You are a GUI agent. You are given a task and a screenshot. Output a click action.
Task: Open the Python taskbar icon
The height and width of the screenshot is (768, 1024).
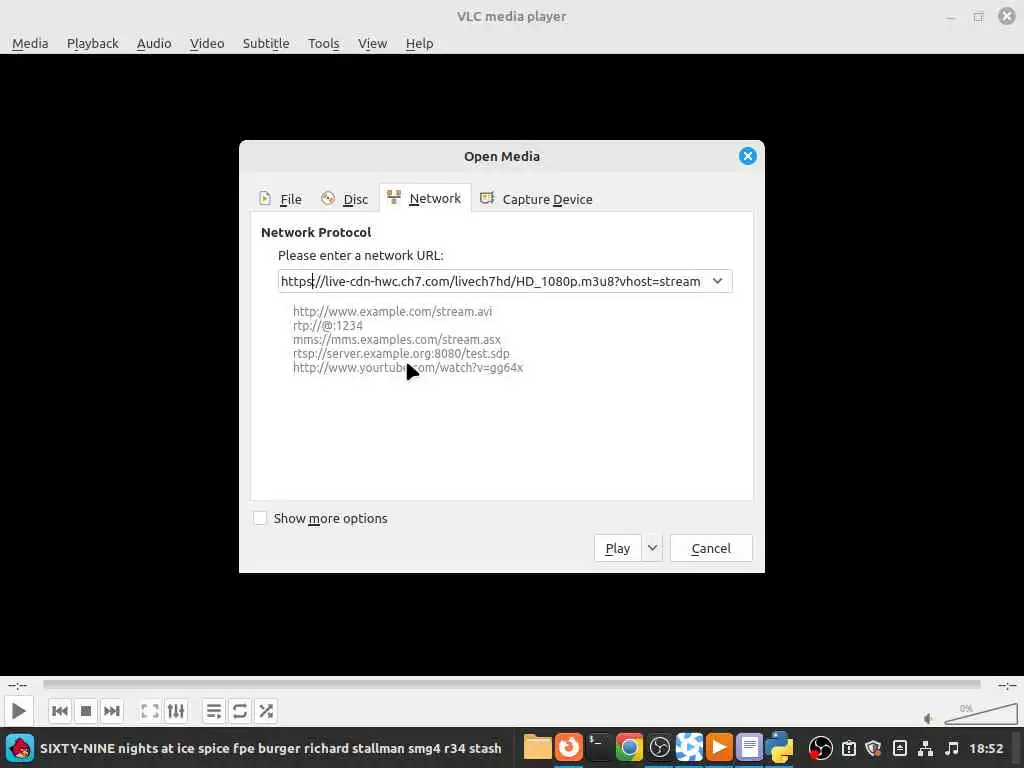[x=779, y=747]
